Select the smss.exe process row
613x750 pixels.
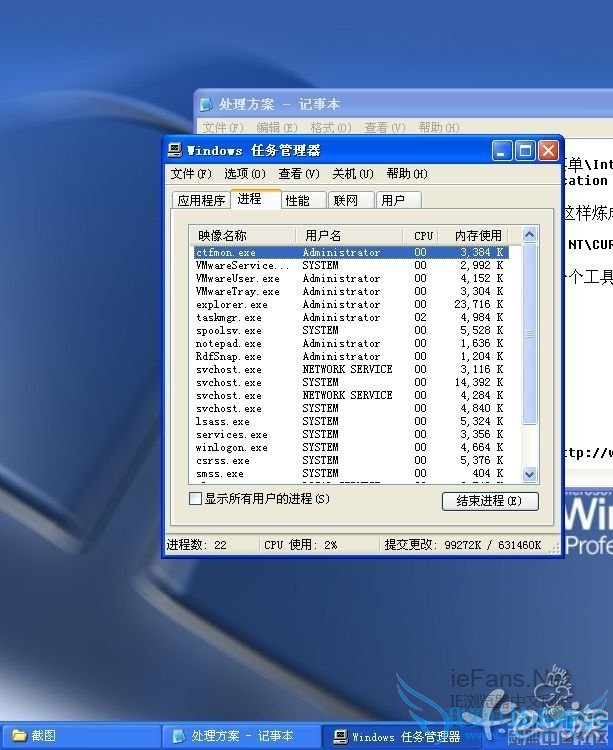(x=351, y=474)
